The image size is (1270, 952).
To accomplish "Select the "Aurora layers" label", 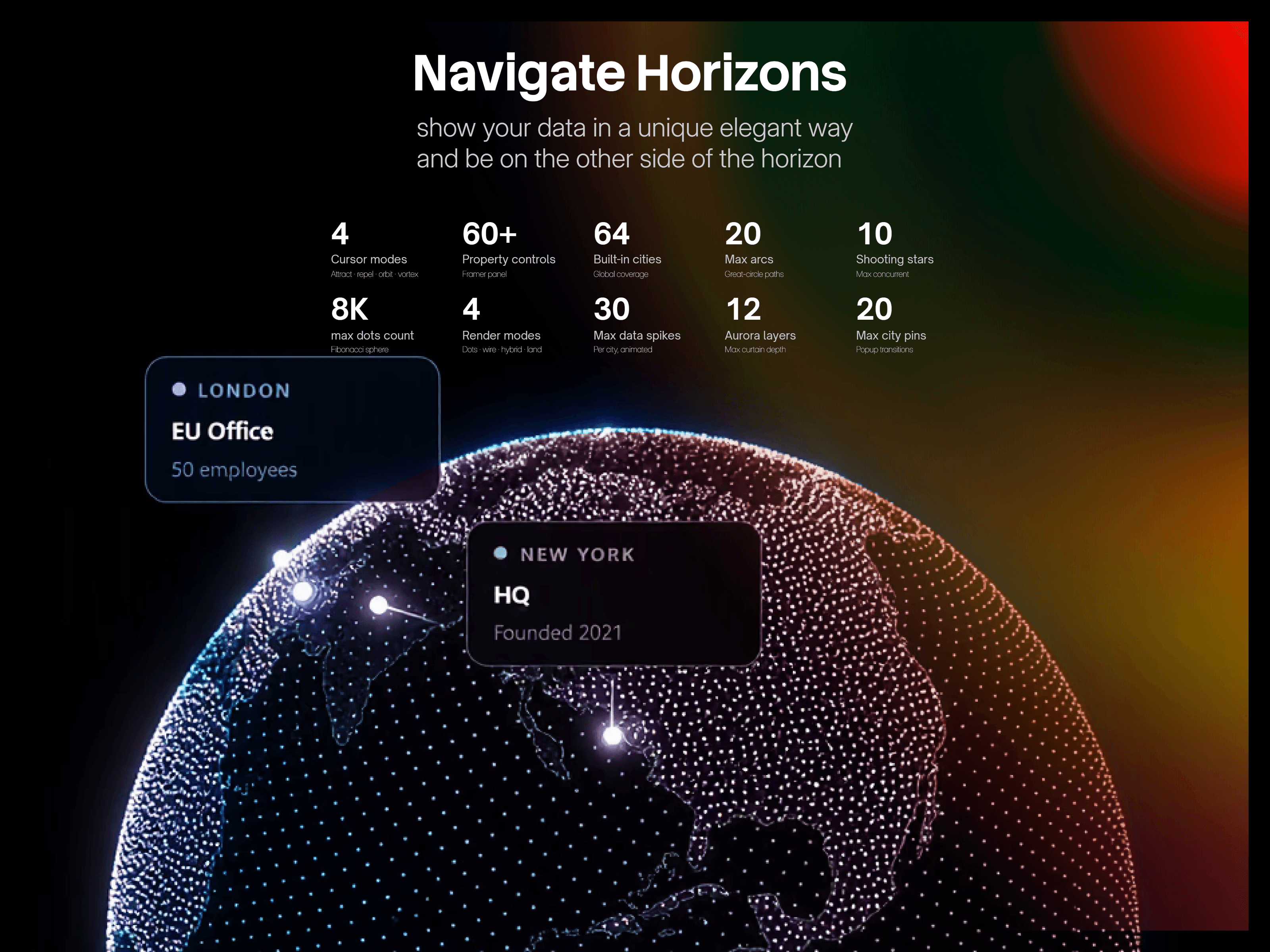I will [760, 335].
